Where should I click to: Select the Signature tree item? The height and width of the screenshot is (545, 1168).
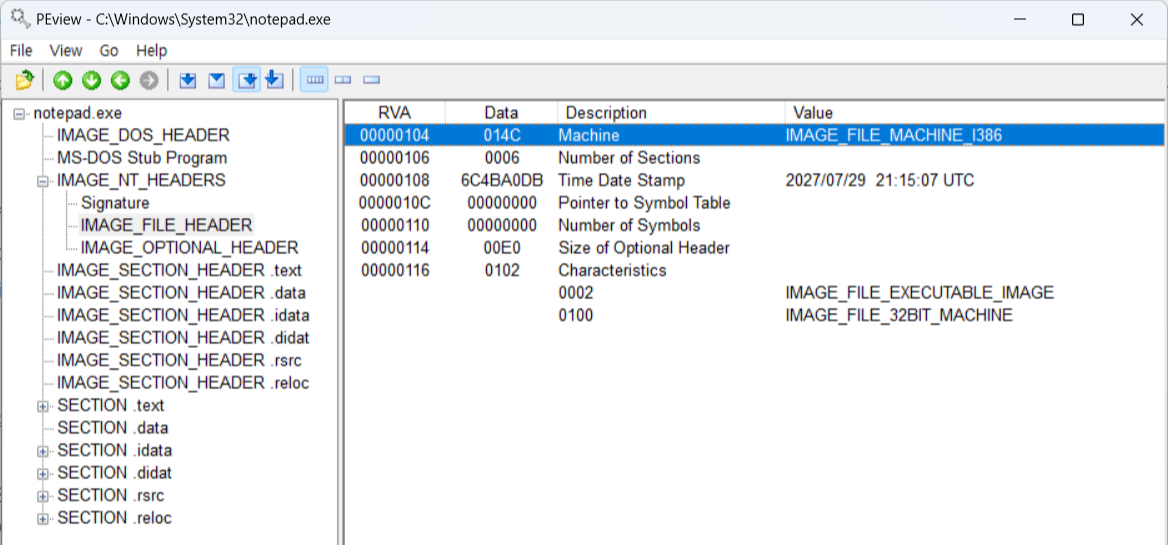[x=115, y=203]
